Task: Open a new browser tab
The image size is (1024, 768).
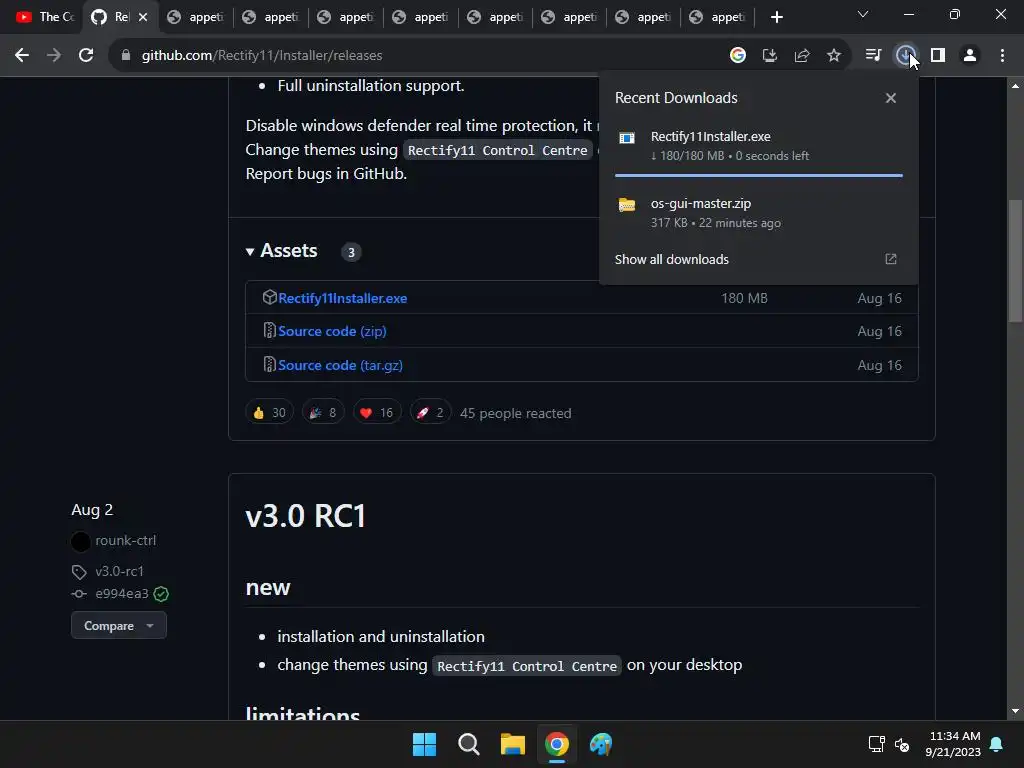Action: click(x=776, y=17)
